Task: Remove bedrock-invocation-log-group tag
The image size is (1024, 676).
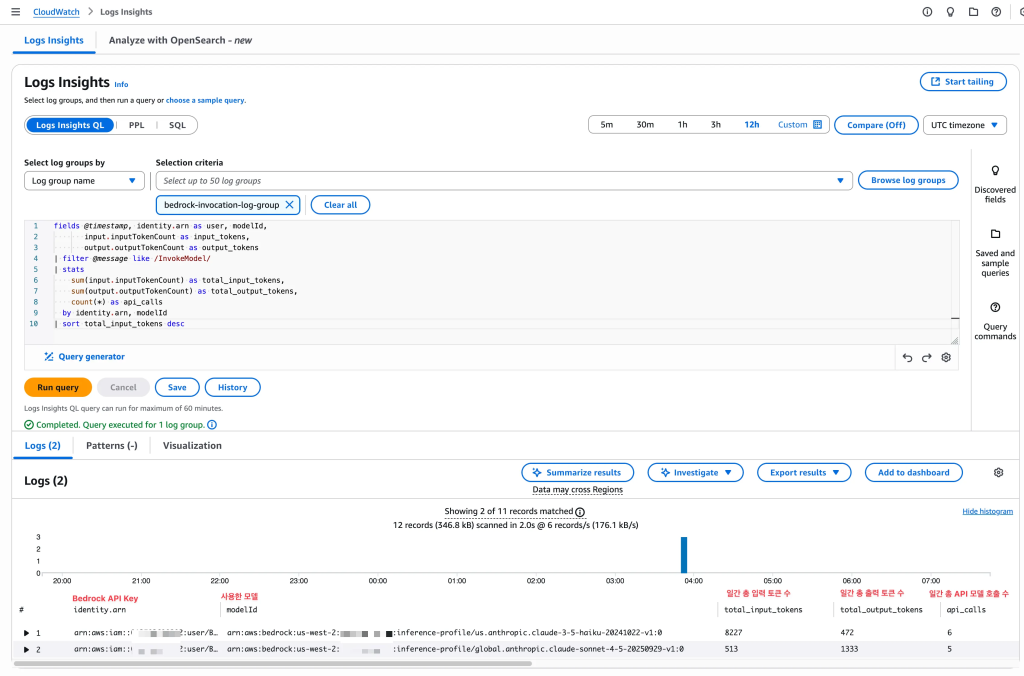Action: click(290, 205)
